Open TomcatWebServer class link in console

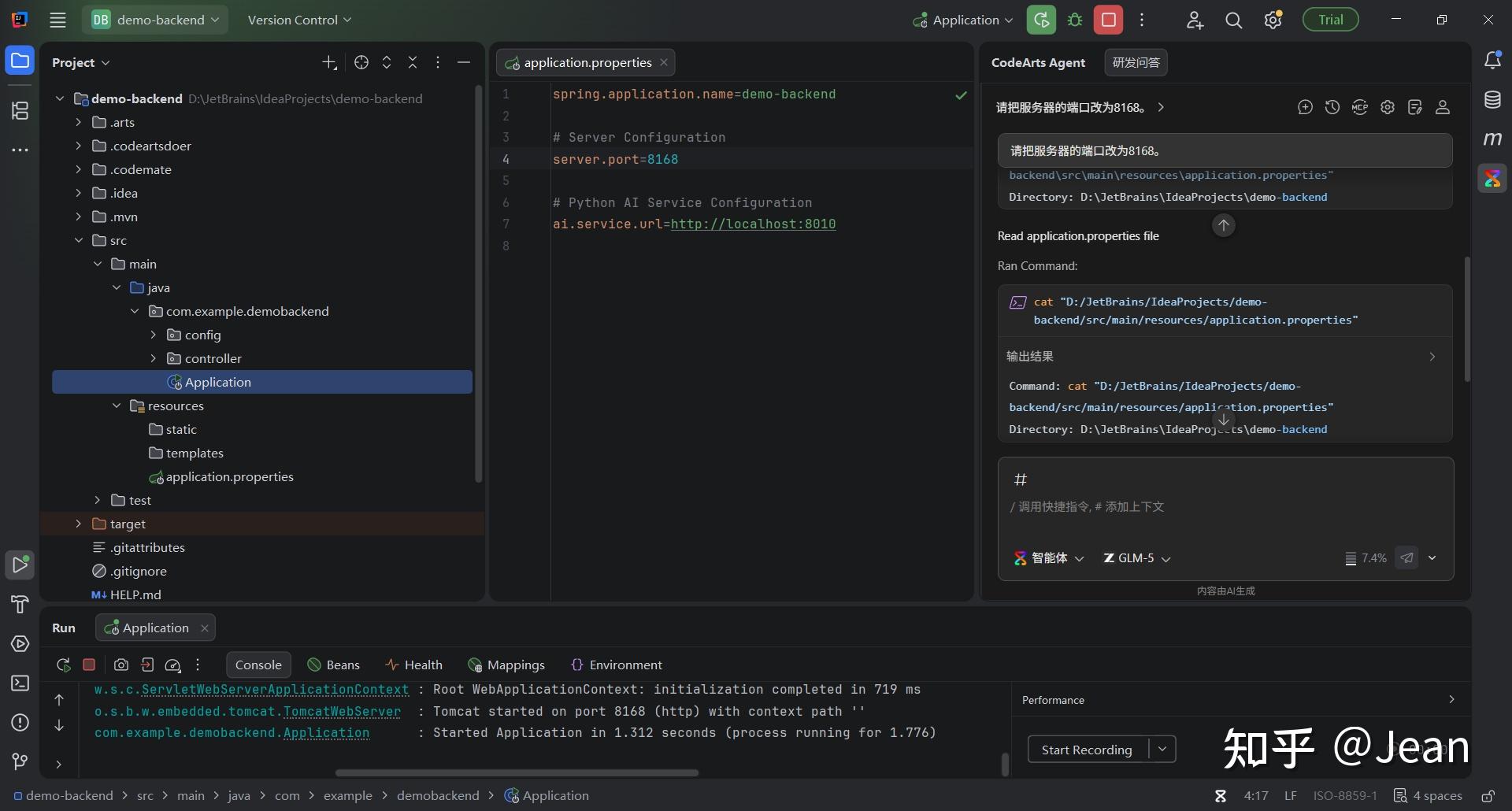(342, 711)
